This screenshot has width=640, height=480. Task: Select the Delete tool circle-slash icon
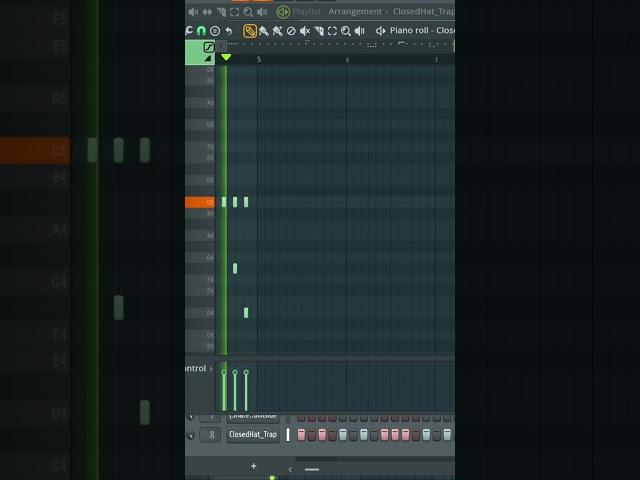tap(291, 31)
